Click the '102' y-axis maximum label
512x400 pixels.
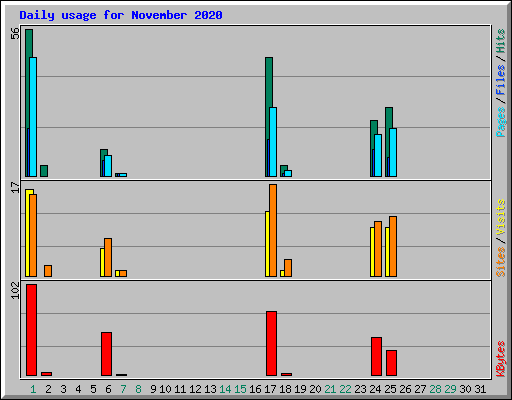tap(15, 290)
